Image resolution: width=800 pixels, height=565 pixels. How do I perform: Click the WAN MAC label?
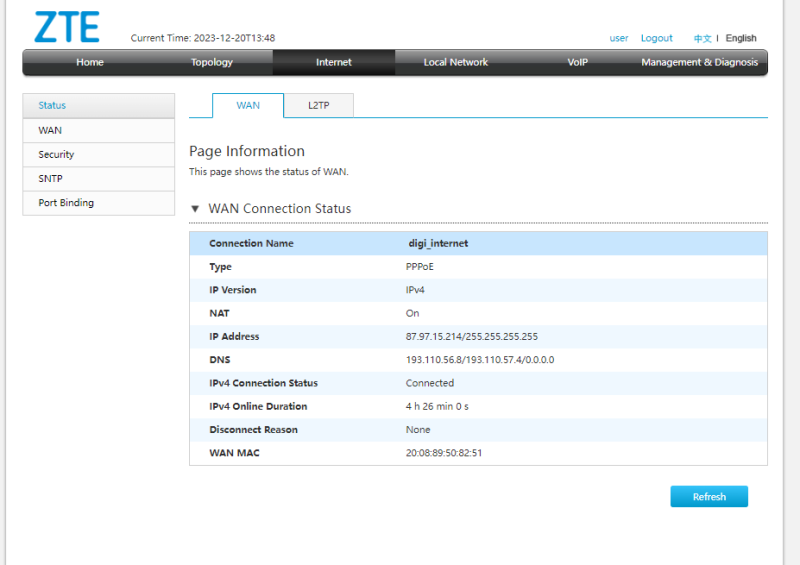234,453
